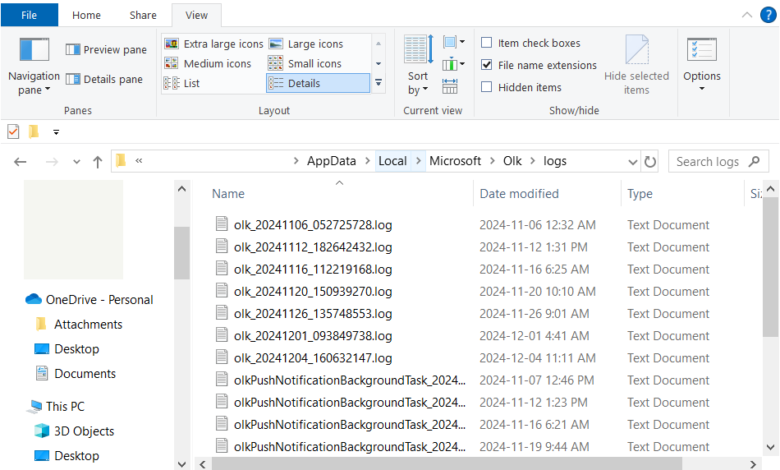The height and width of the screenshot is (470, 780).
Task: Go up one folder level
Action: 98,162
